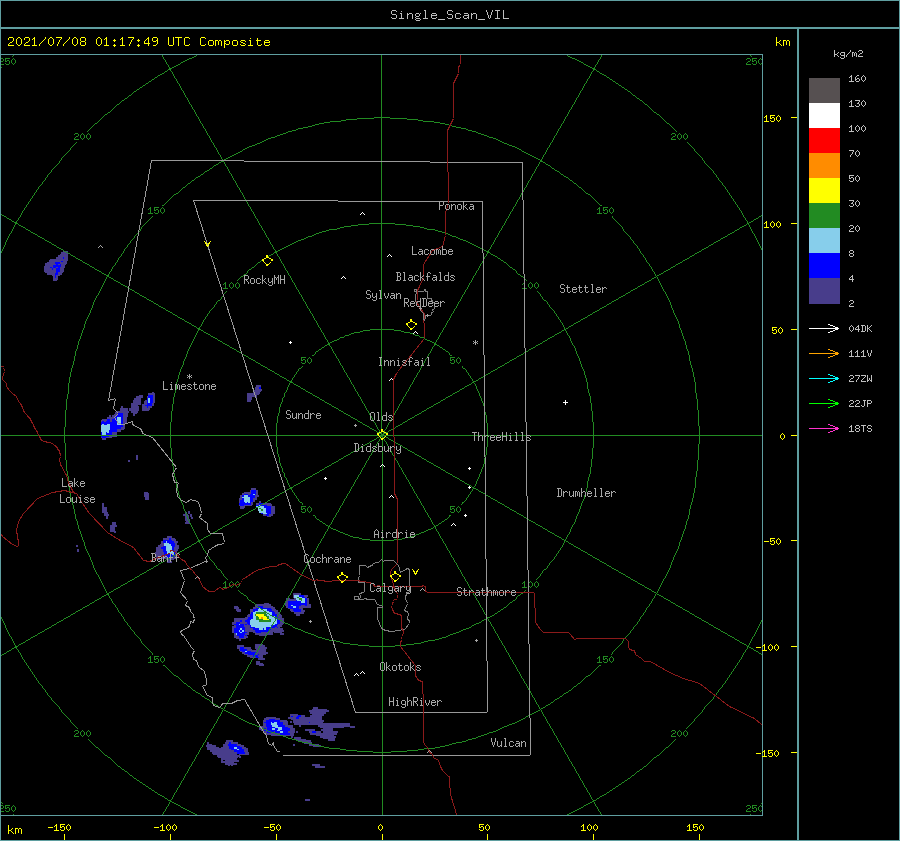
Task: Click the white 130 legend swatch
Action: tap(824, 116)
